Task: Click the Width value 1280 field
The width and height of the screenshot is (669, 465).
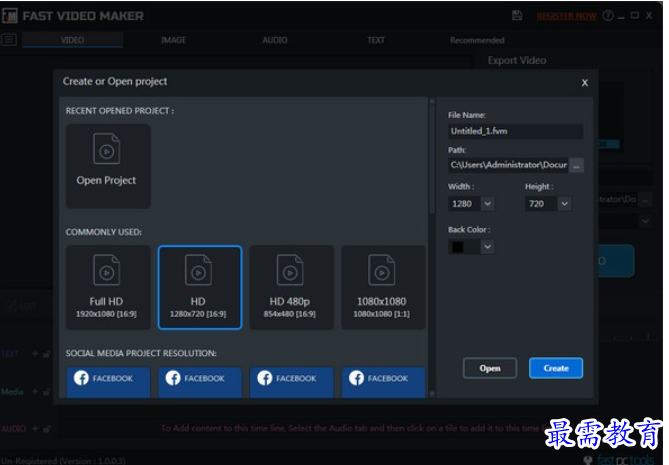Action: point(464,203)
